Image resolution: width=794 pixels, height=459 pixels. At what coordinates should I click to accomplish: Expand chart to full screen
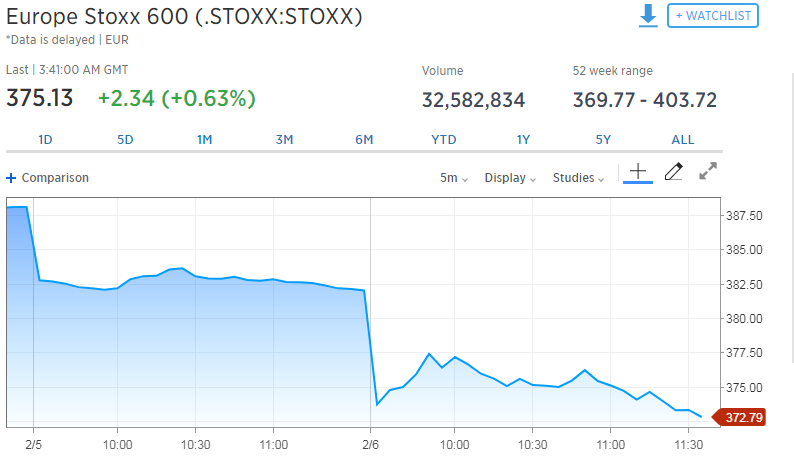pyautogui.click(x=708, y=172)
